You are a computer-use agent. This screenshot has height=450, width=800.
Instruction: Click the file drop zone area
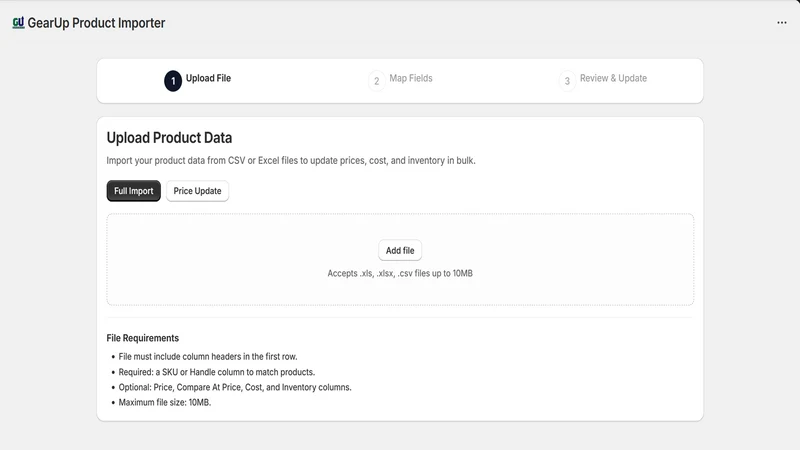pyautogui.click(x=400, y=259)
